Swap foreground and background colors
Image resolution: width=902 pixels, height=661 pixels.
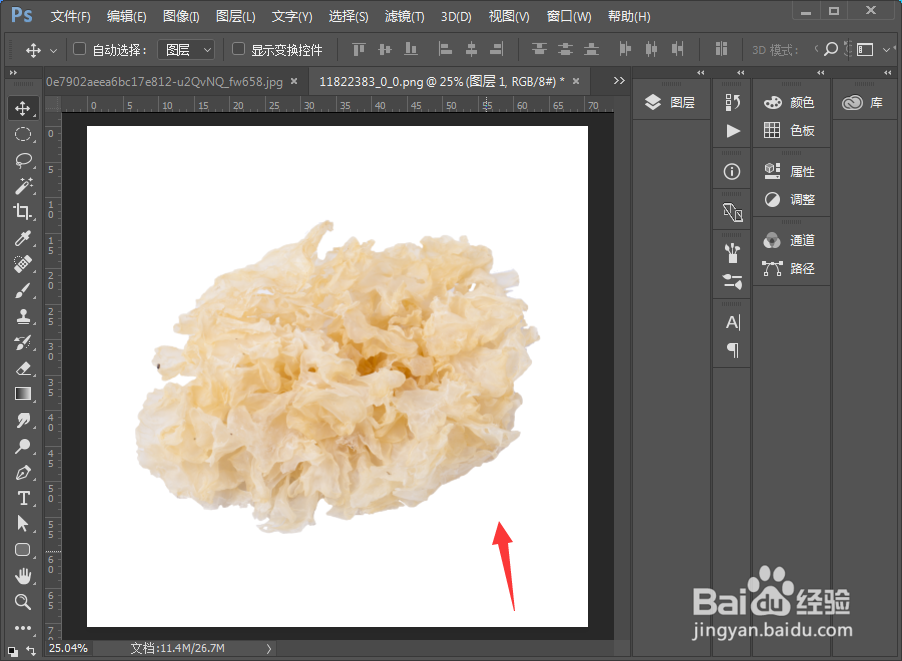pos(31,651)
